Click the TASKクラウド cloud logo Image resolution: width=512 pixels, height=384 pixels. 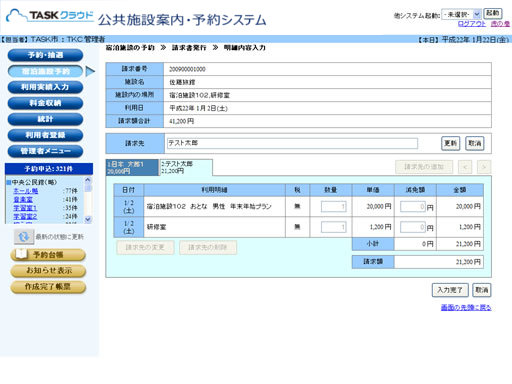50,16
